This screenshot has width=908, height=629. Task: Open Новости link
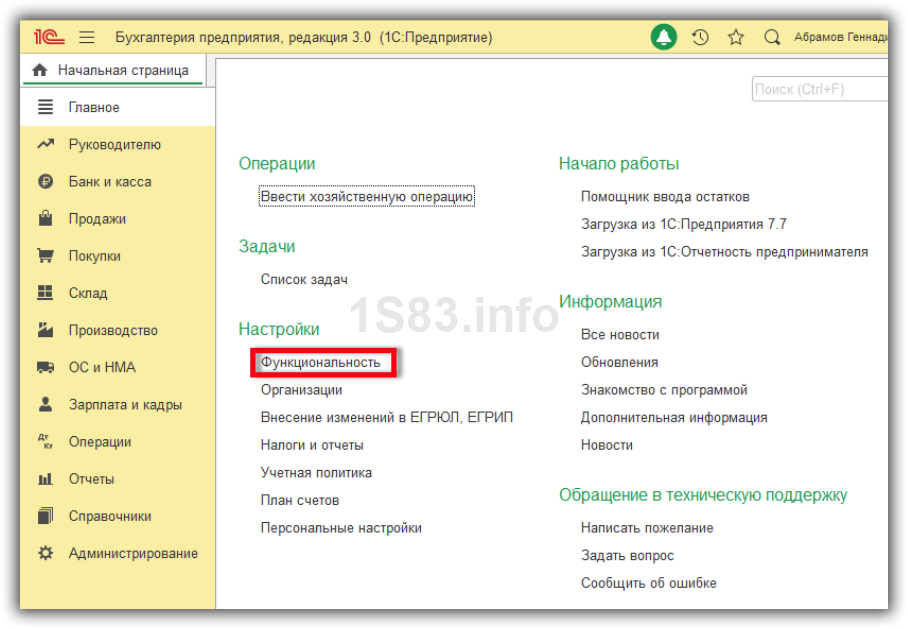607,445
